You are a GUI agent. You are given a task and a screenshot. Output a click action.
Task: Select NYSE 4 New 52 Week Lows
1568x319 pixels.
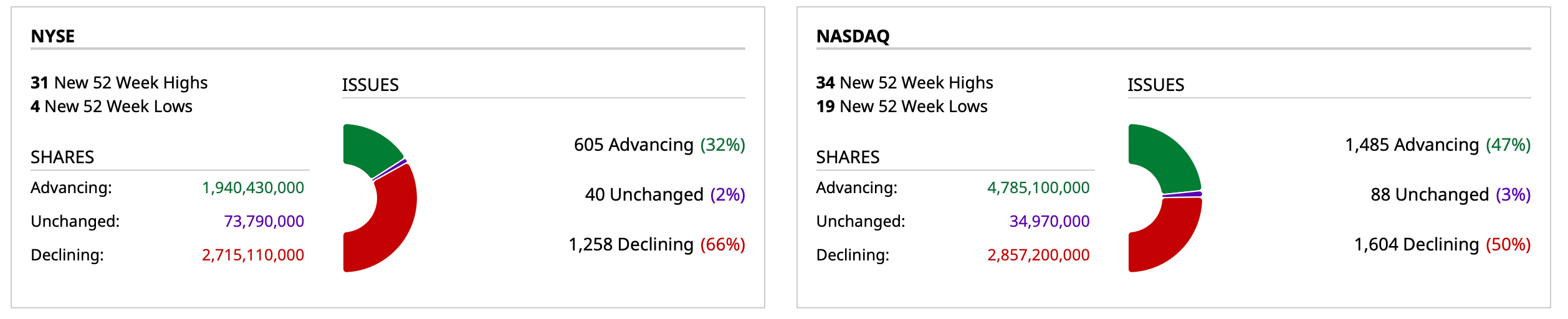click(112, 107)
